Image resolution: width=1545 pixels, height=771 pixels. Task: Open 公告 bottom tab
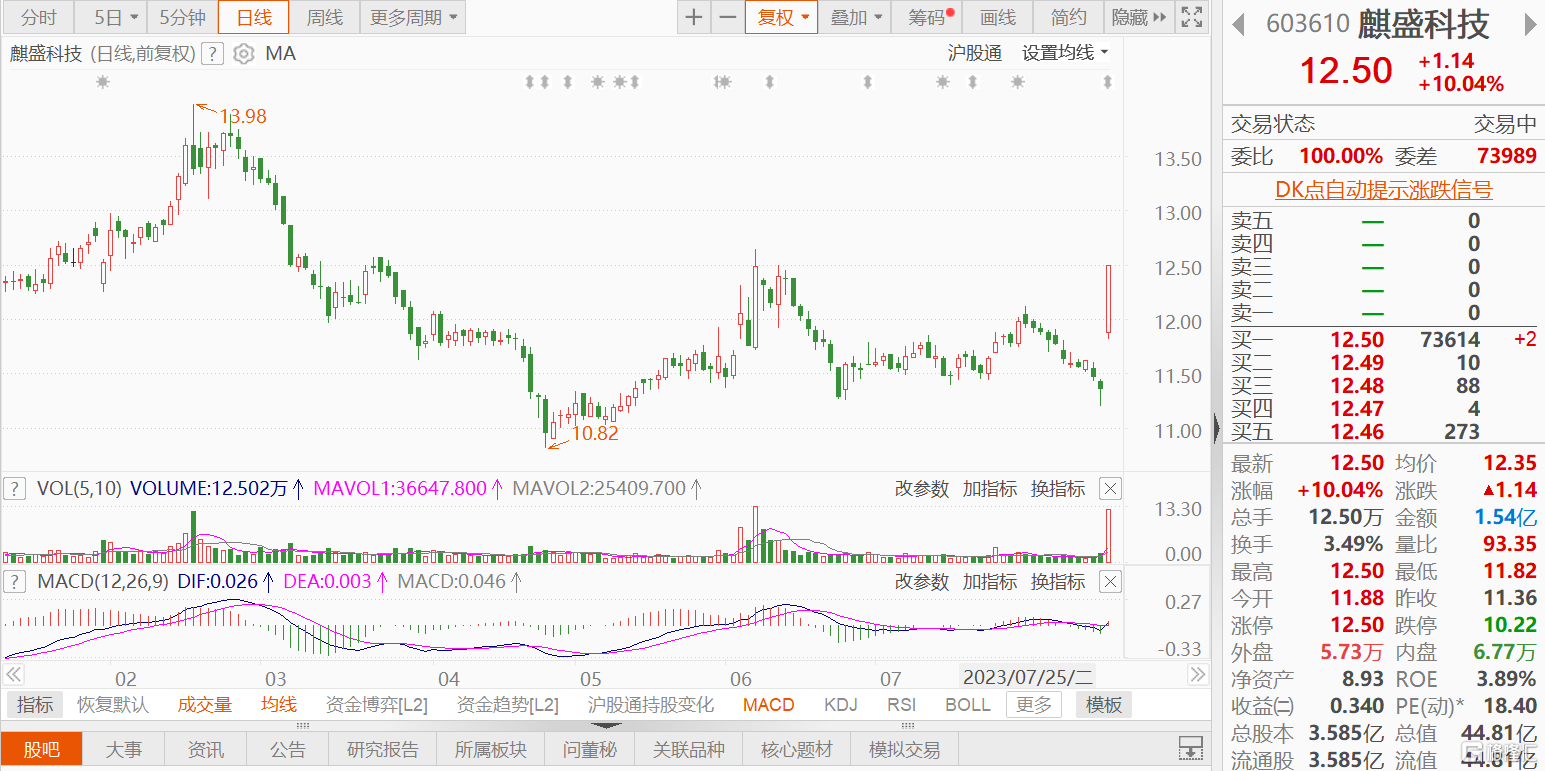288,749
